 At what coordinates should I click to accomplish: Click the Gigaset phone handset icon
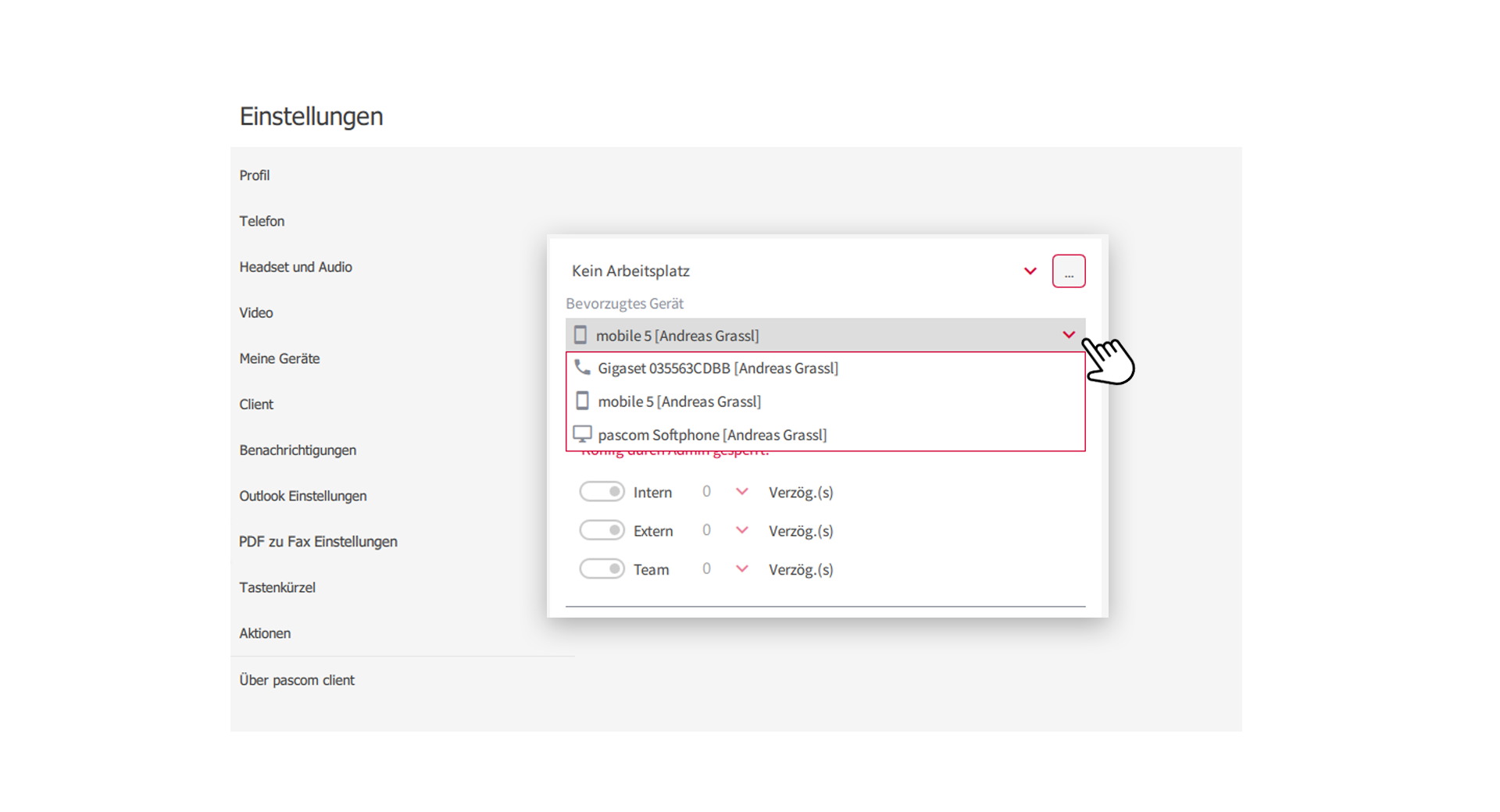coord(582,367)
